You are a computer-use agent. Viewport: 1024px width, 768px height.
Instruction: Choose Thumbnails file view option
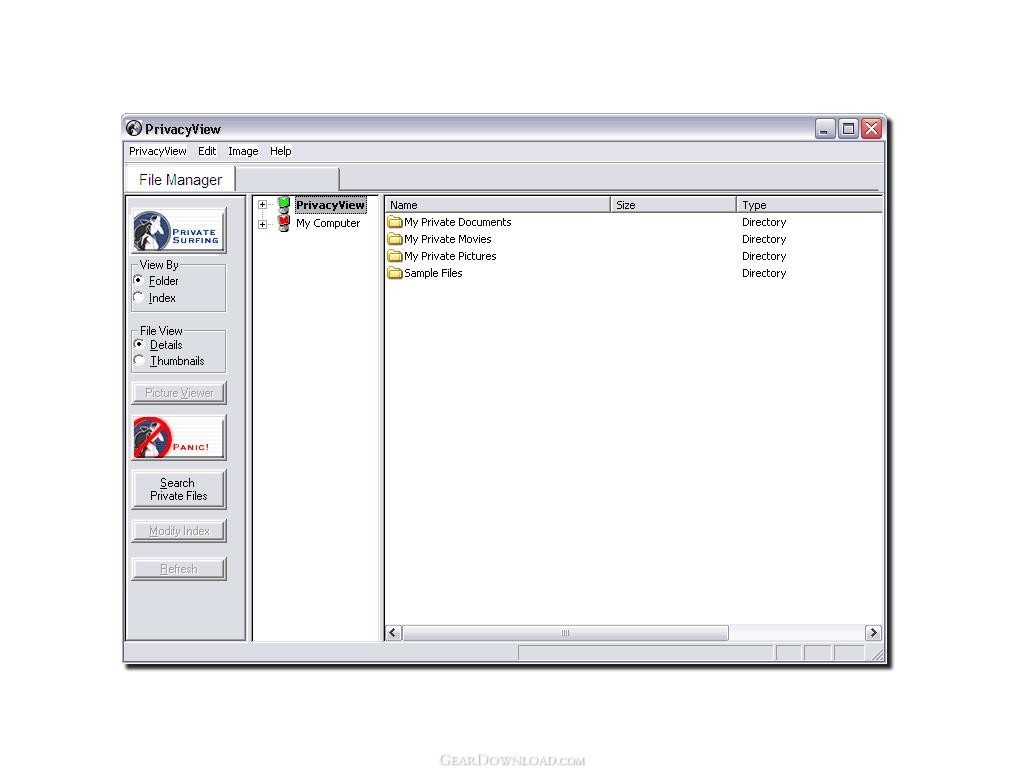tap(139, 360)
